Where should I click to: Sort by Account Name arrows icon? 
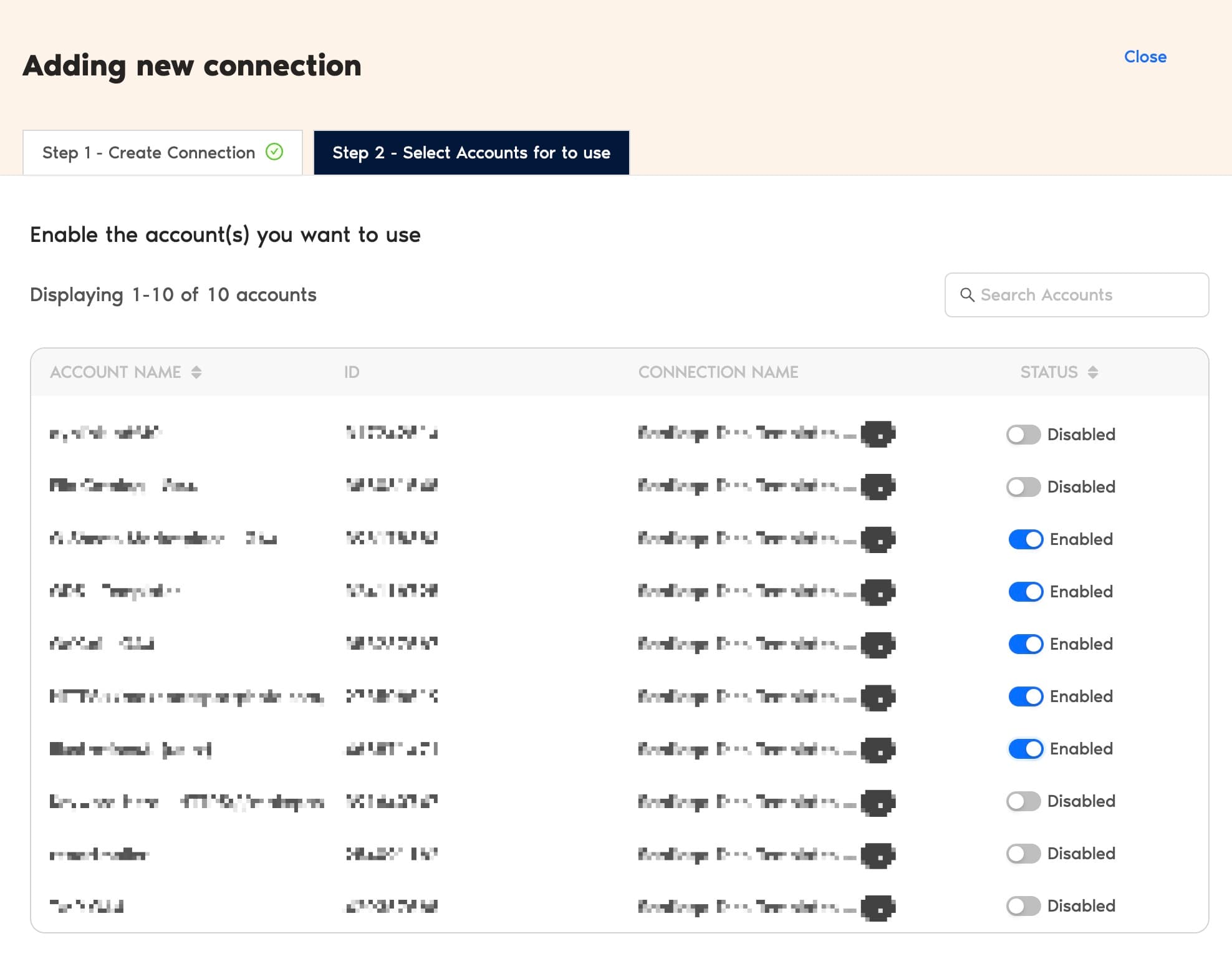[196, 372]
